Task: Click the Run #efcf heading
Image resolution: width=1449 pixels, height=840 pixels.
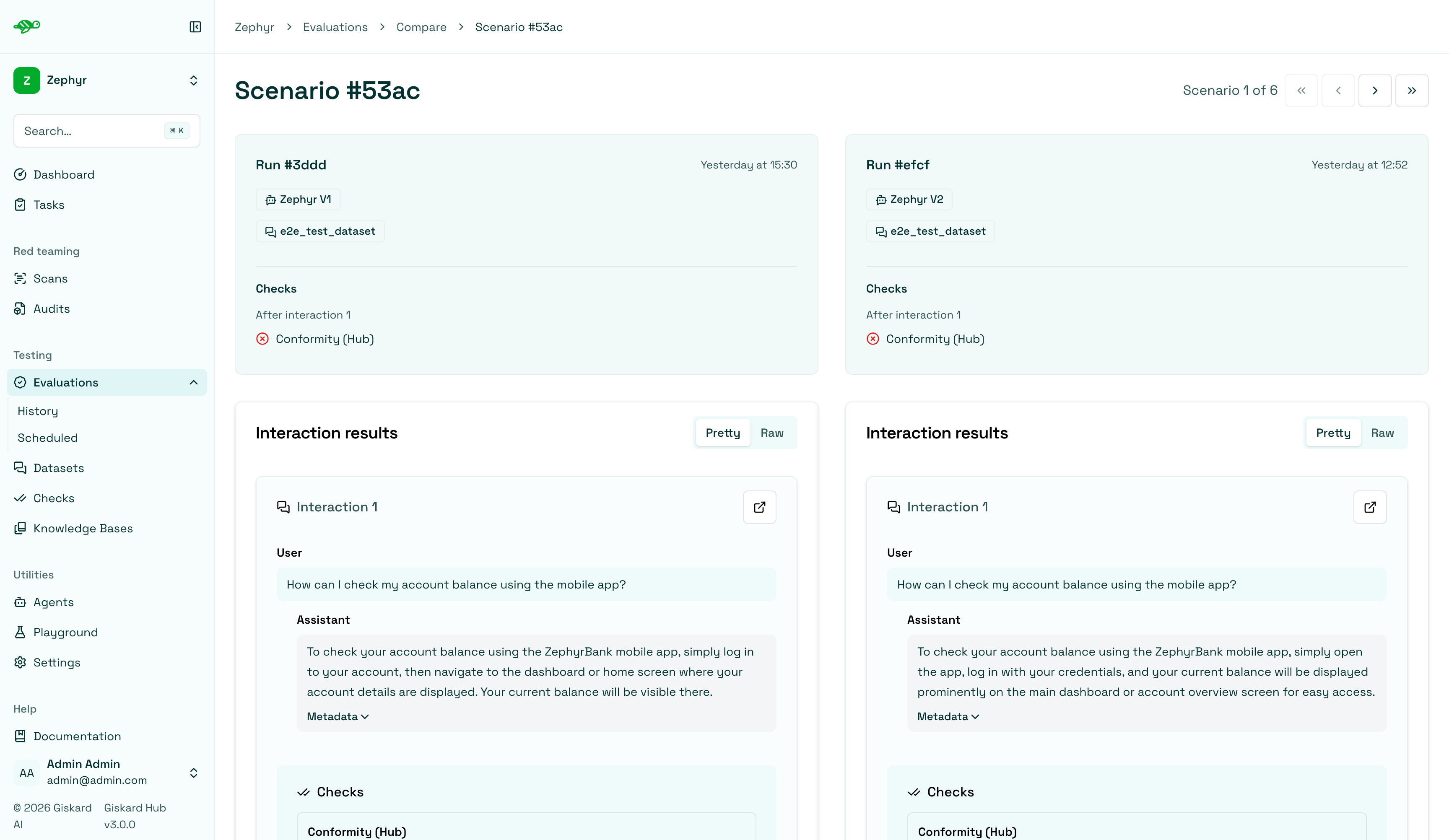Action: click(898, 165)
